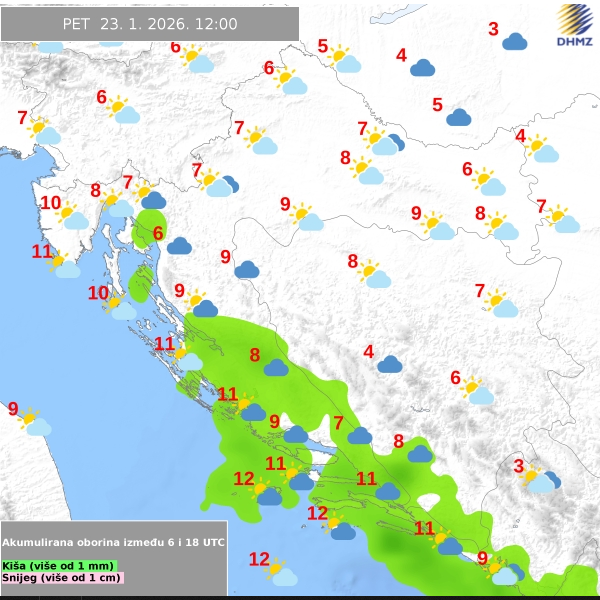The height and width of the screenshot is (600, 600).
Task: Click the red number 5 beside the overcast cloud
Action: tap(437, 105)
